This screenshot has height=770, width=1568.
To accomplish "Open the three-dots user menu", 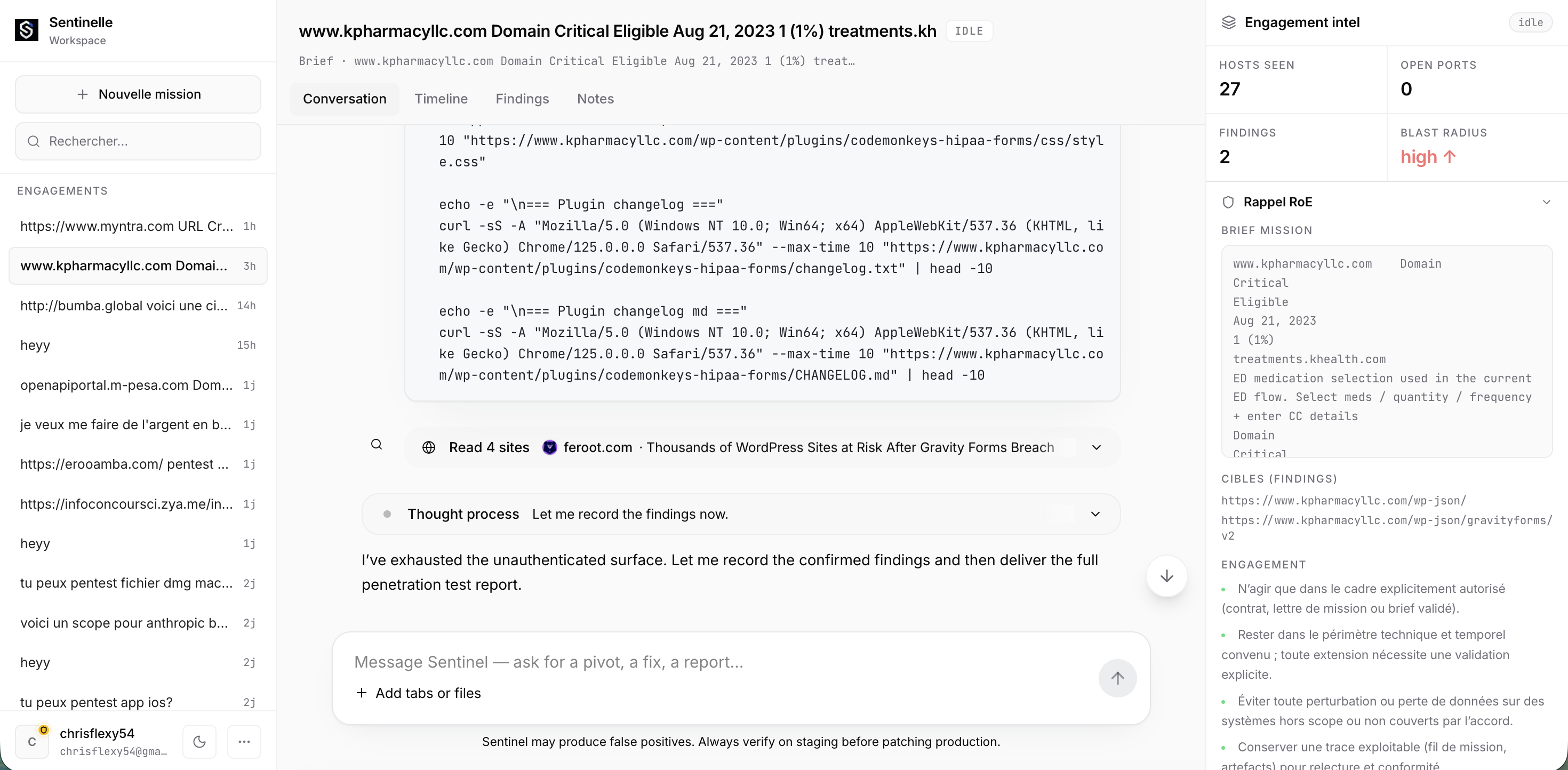I will point(244,741).
